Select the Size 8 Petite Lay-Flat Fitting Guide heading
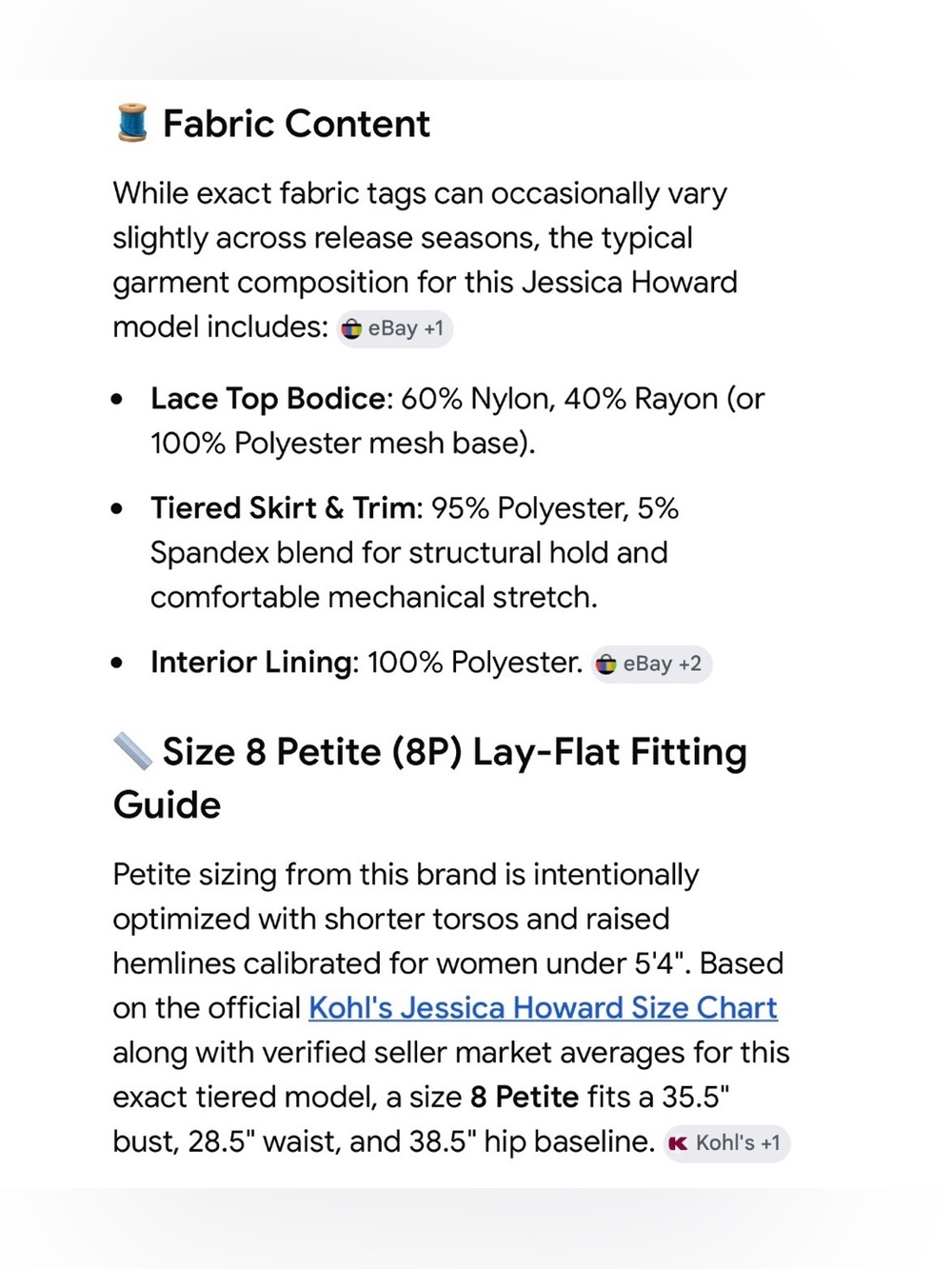 click(429, 778)
